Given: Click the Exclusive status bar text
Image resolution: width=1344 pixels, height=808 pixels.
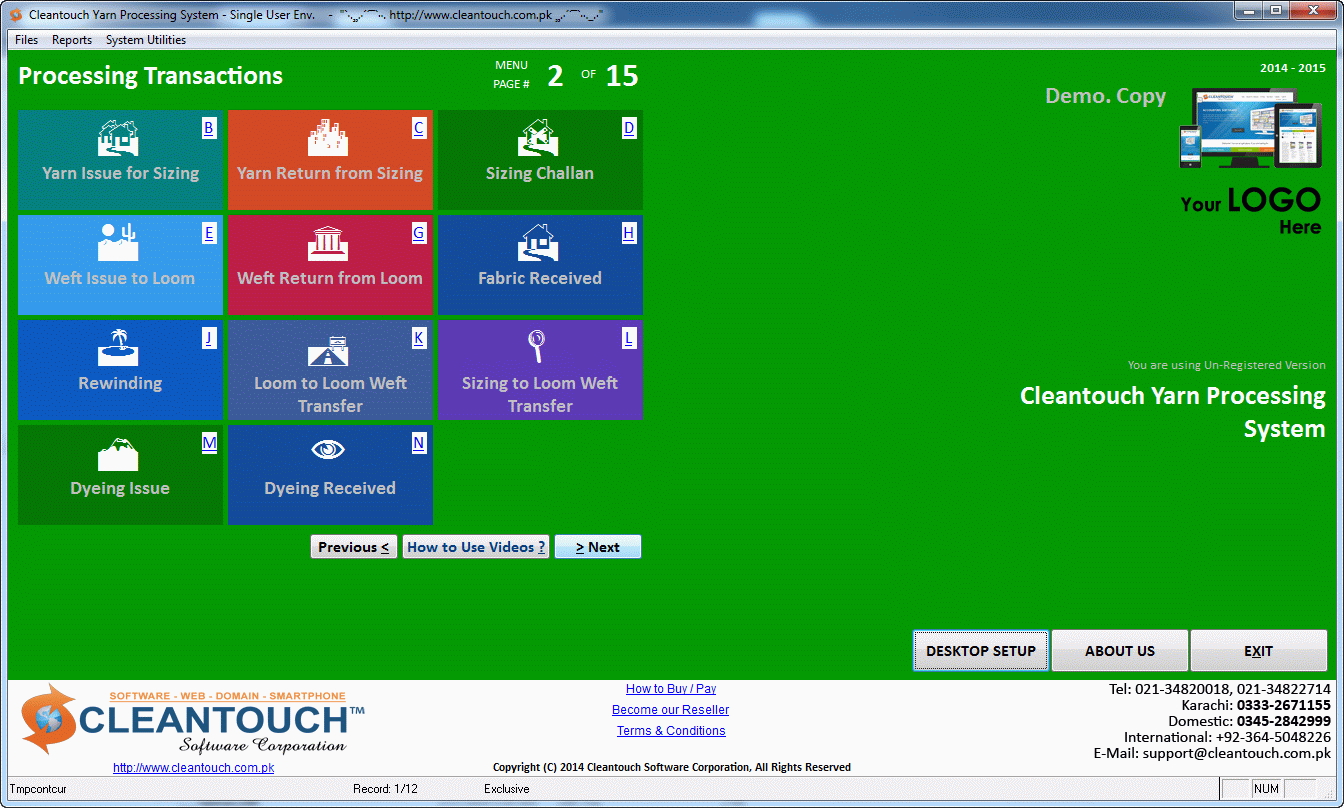Looking at the screenshot, I should (507, 789).
